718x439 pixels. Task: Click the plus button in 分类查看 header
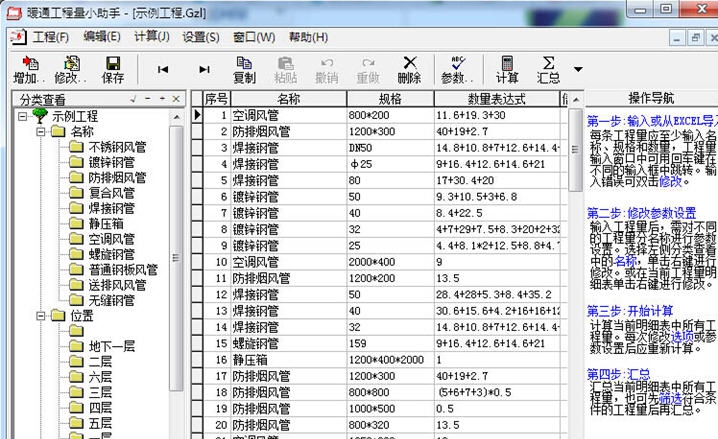point(162,99)
